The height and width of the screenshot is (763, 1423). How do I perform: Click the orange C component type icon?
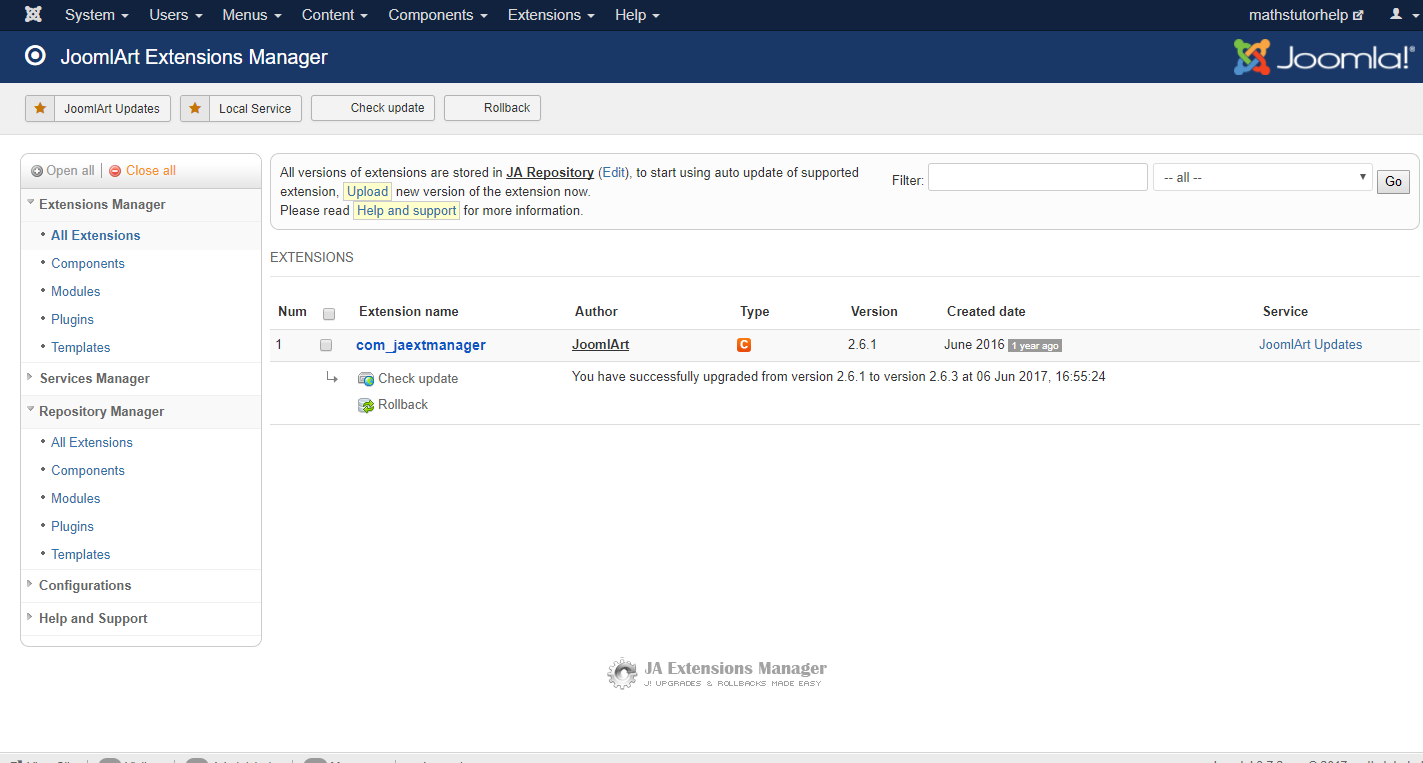[744, 345]
